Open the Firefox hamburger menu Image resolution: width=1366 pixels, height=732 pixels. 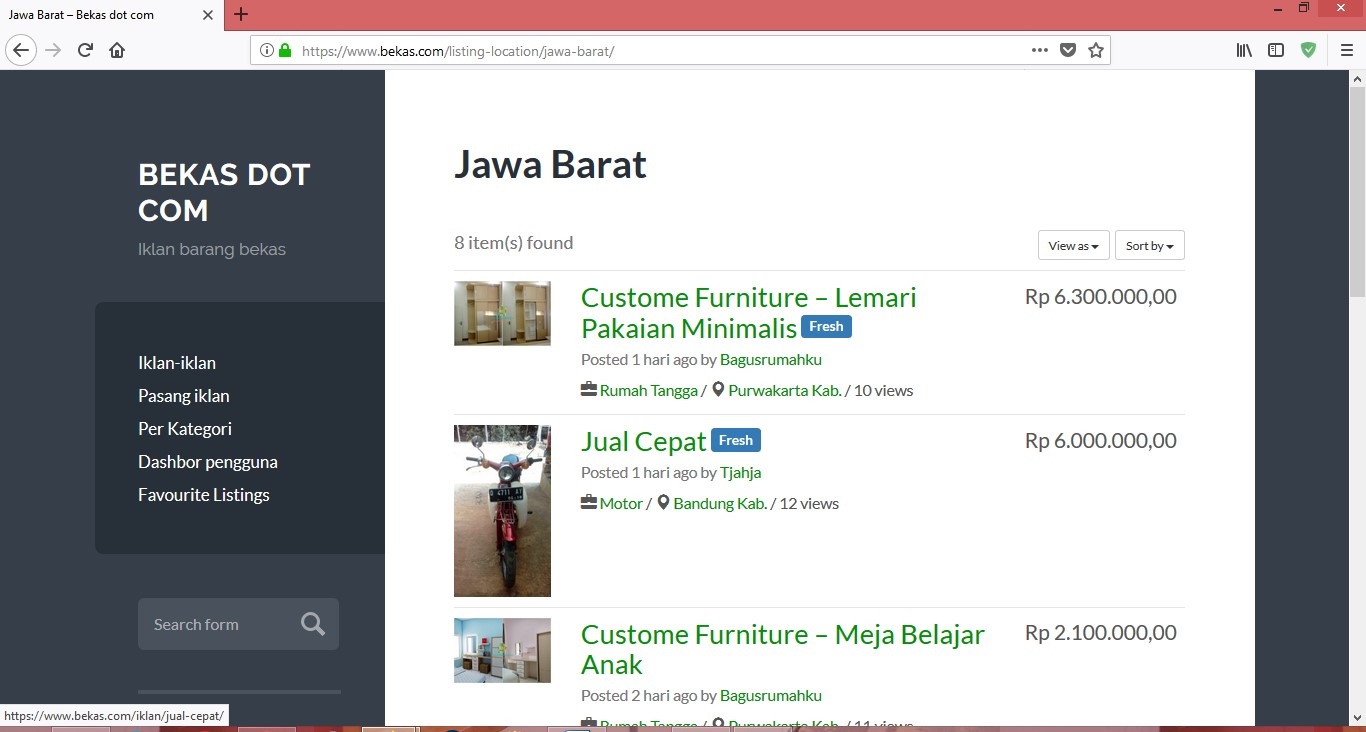(1346, 50)
